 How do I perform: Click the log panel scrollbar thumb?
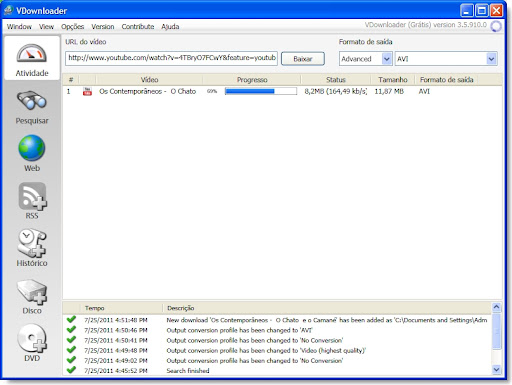496,331
